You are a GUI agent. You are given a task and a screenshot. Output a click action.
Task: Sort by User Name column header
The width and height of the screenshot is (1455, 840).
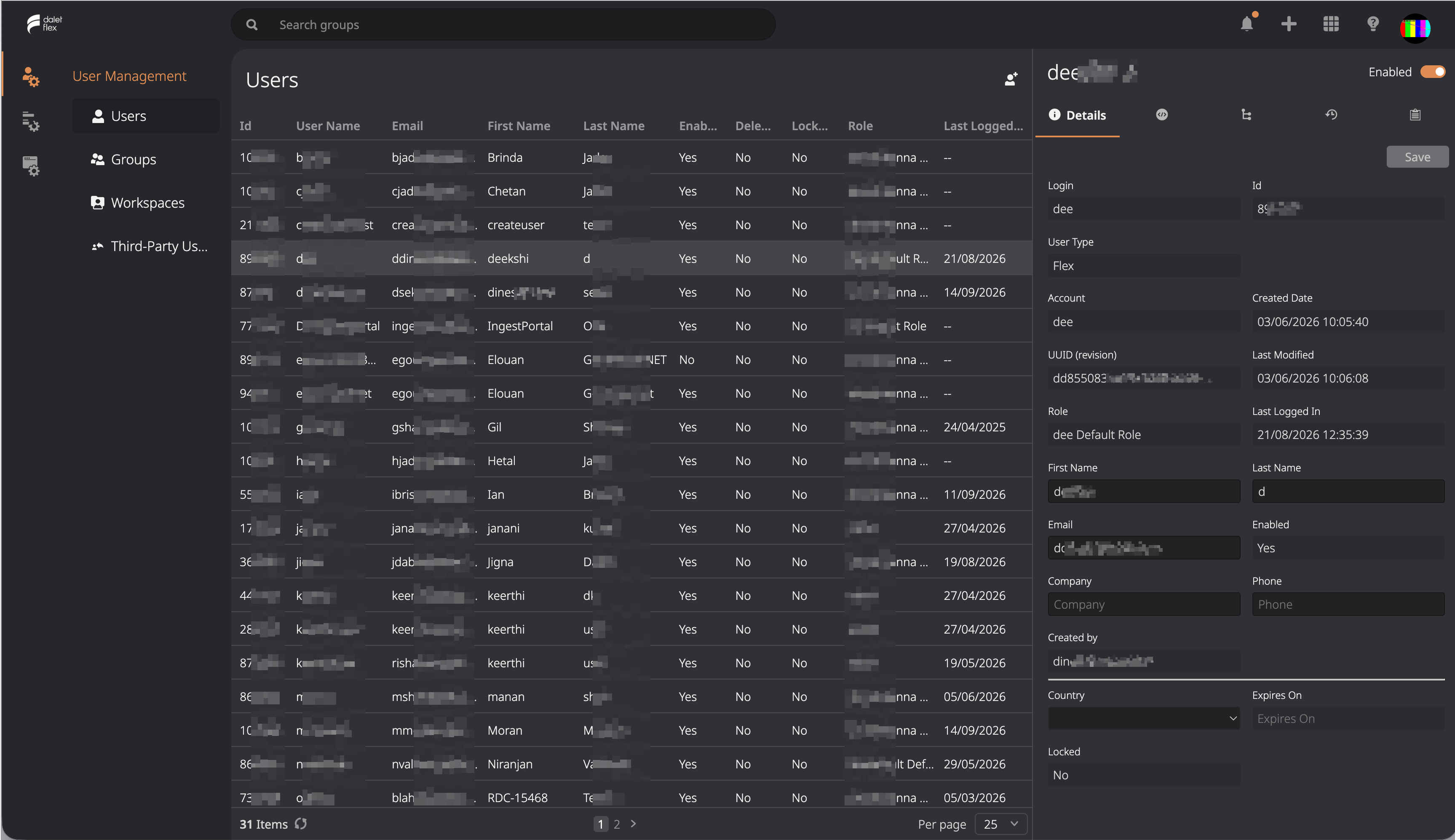[328, 126]
